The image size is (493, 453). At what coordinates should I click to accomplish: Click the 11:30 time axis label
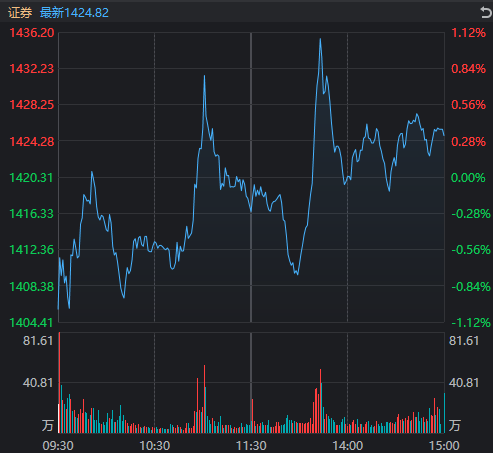251,445
